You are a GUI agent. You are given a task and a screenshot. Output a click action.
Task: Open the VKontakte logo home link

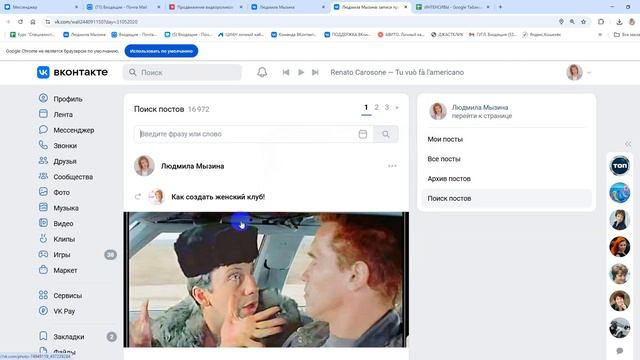point(72,72)
